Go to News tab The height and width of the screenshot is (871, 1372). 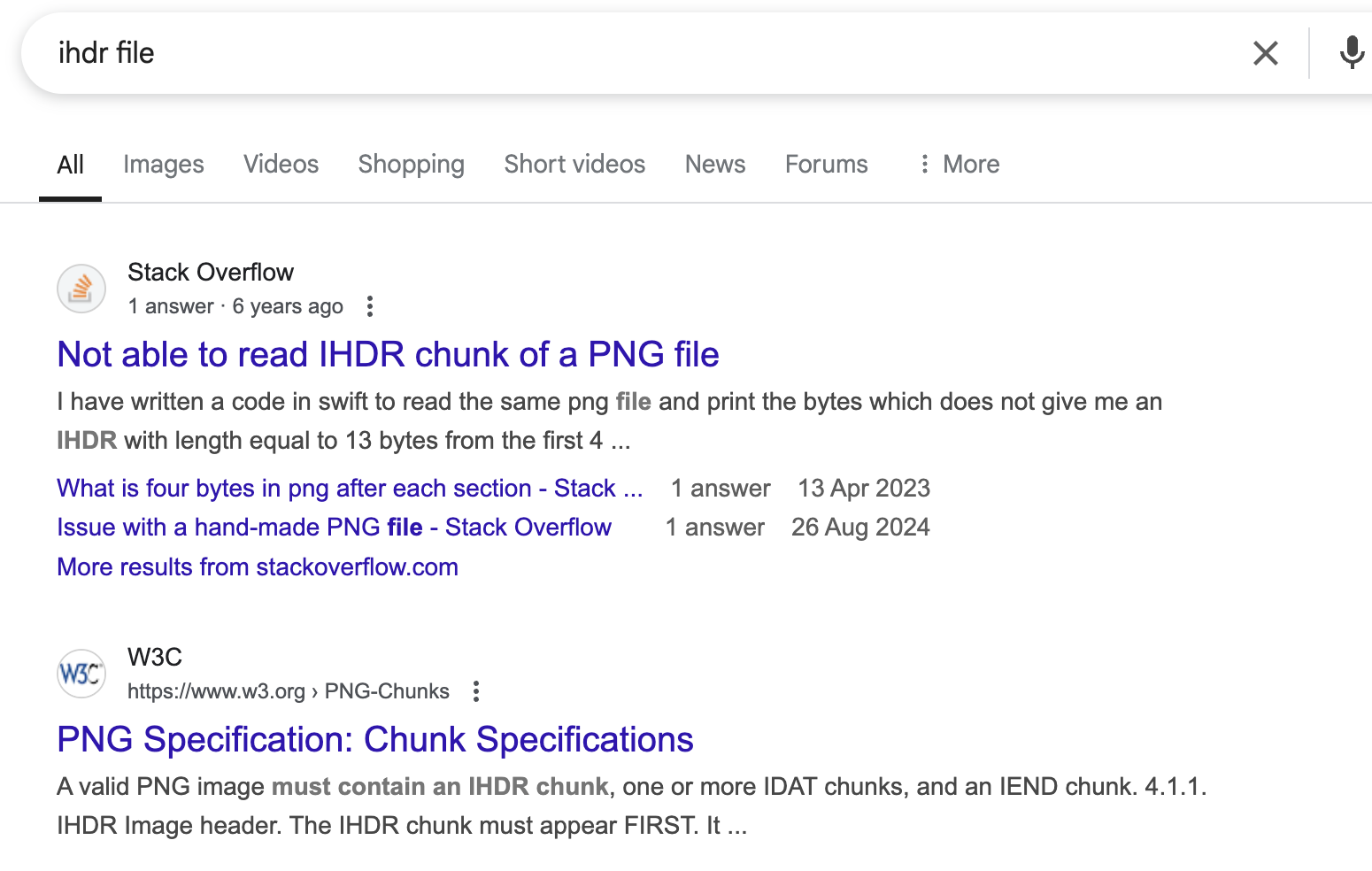click(x=715, y=165)
